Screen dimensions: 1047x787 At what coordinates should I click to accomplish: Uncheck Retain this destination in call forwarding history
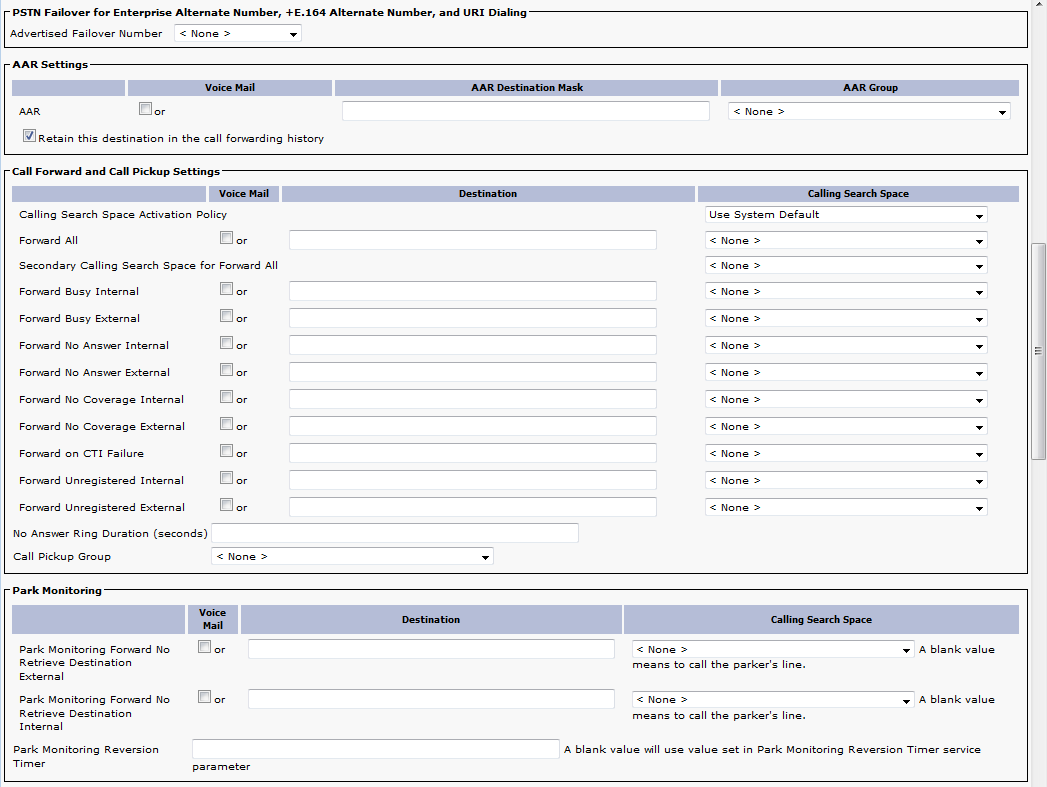click(30, 137)
